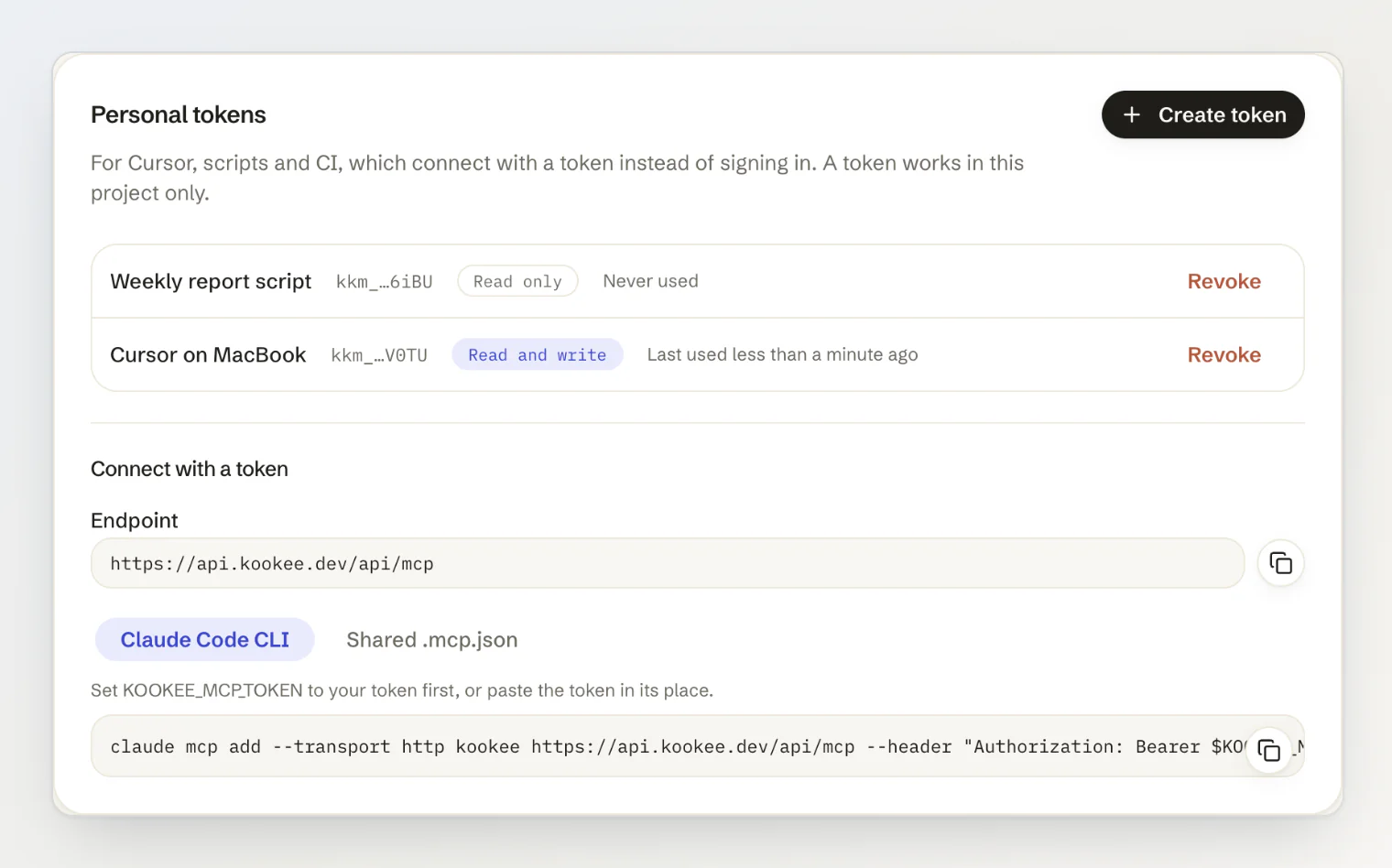Copy the claude mcp add command
This screenshot has width=1392, height=868.
1269,750
